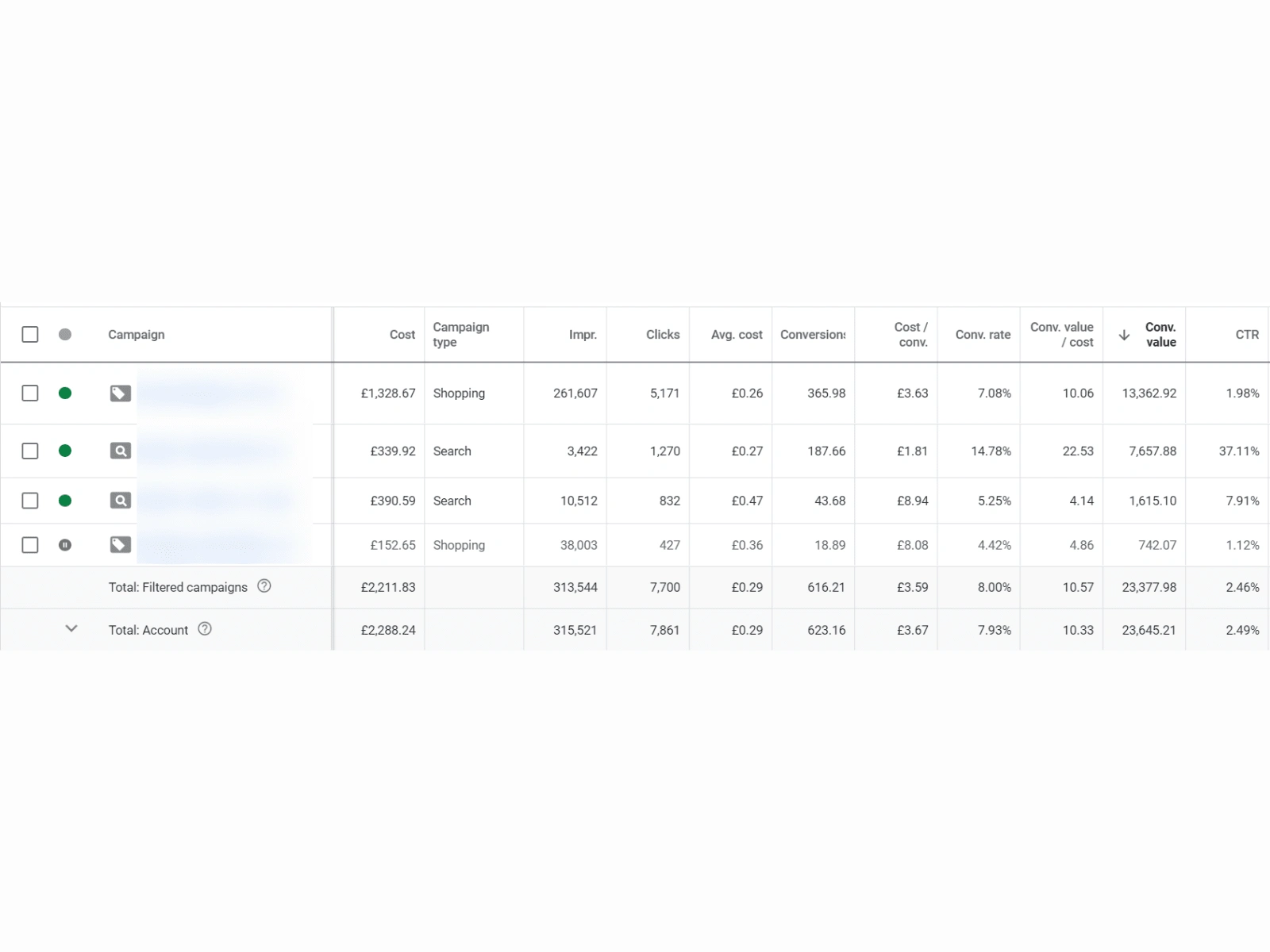Click cost value £1,328.67
1270x952 pixels.
tap(388, 393)
